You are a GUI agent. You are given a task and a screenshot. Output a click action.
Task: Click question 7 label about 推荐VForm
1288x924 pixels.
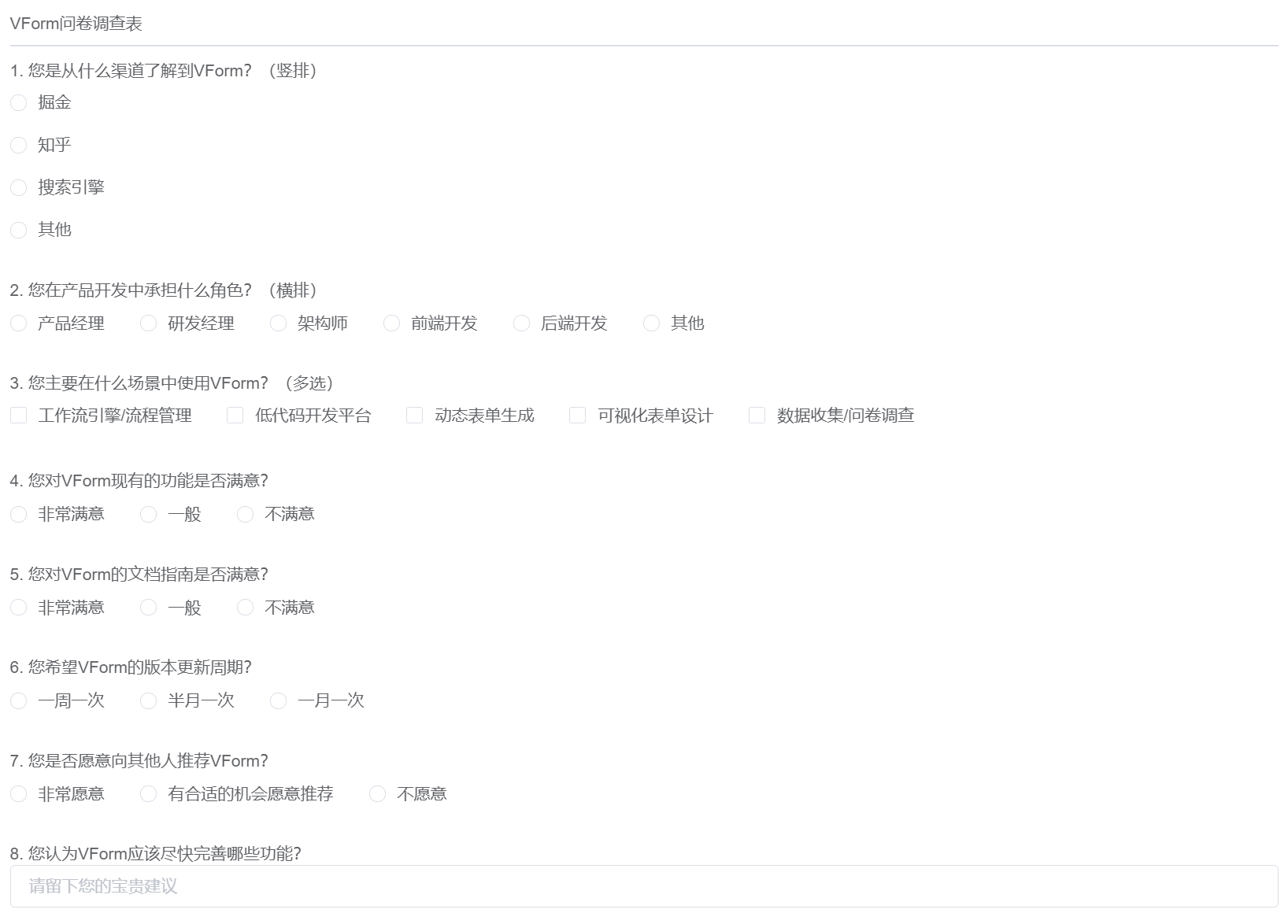139,761
